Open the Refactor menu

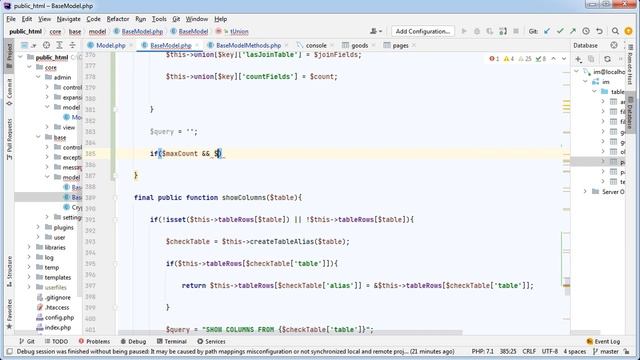coord(118,19)
